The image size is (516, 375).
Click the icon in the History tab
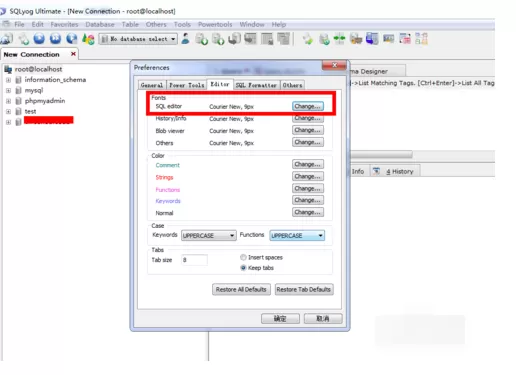(376, 171)
